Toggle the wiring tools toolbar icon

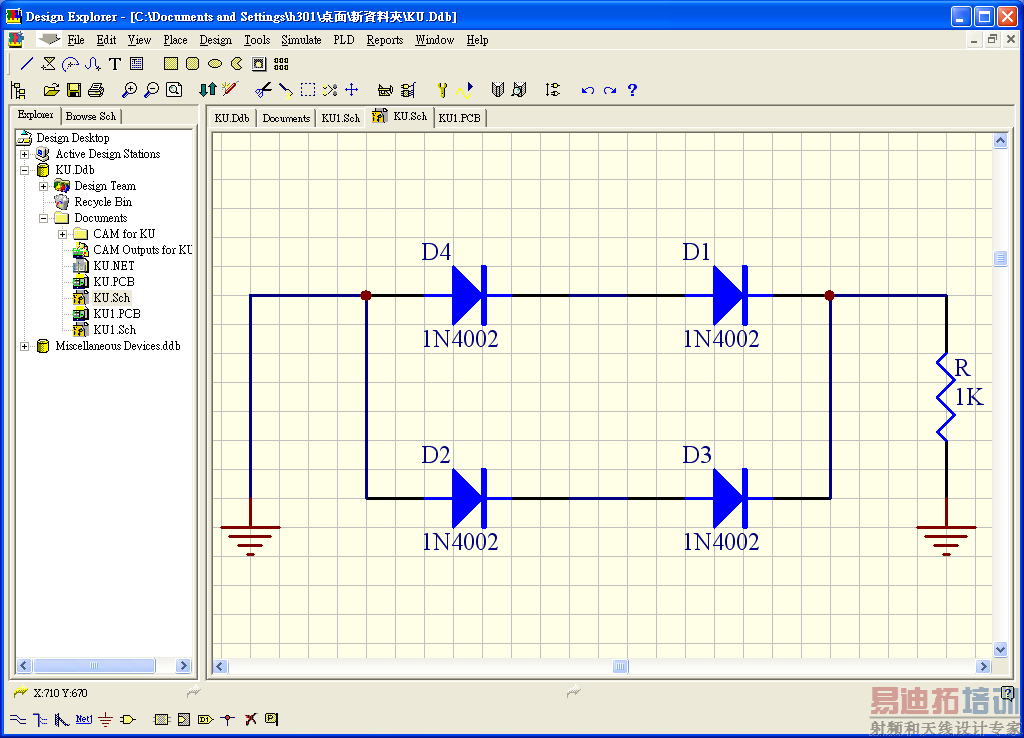pyautogui.click(x=408, y=90)
